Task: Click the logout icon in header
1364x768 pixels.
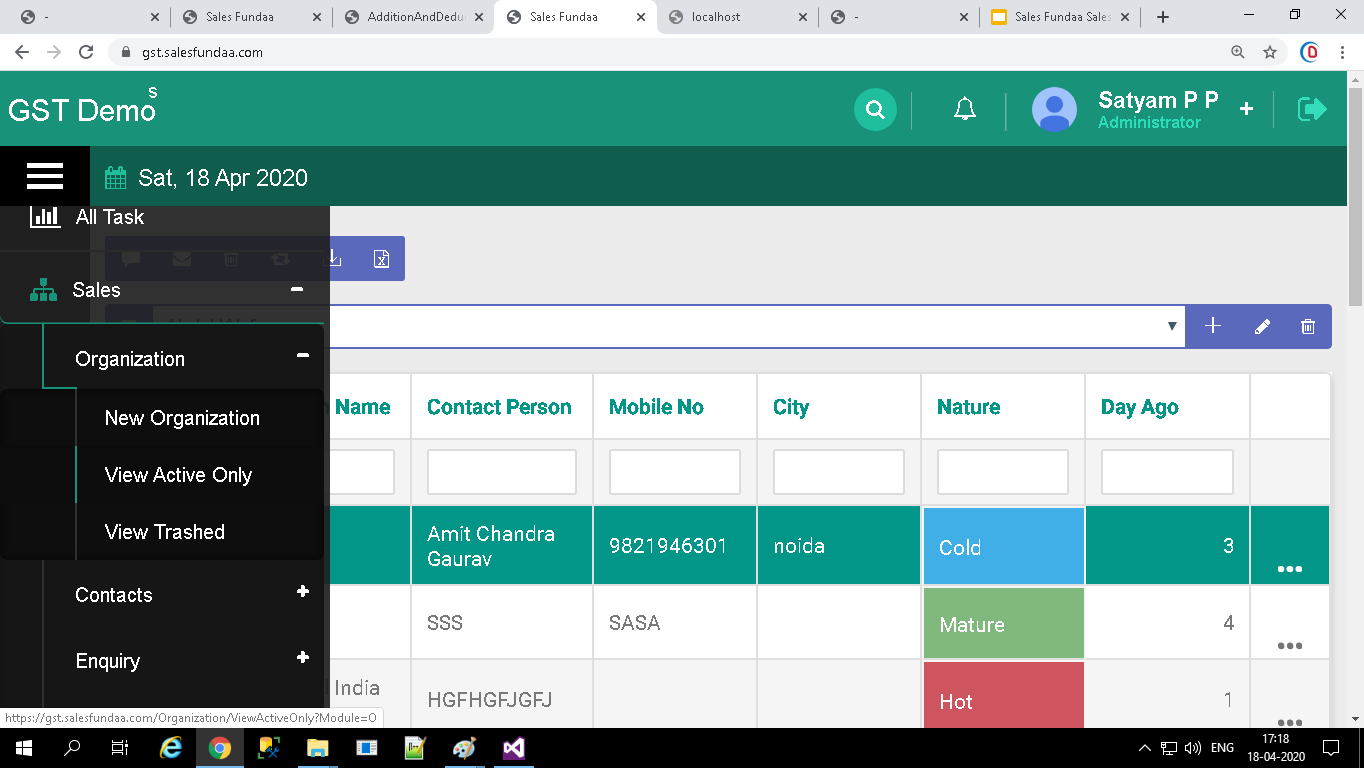Action: pos(1311,109)
